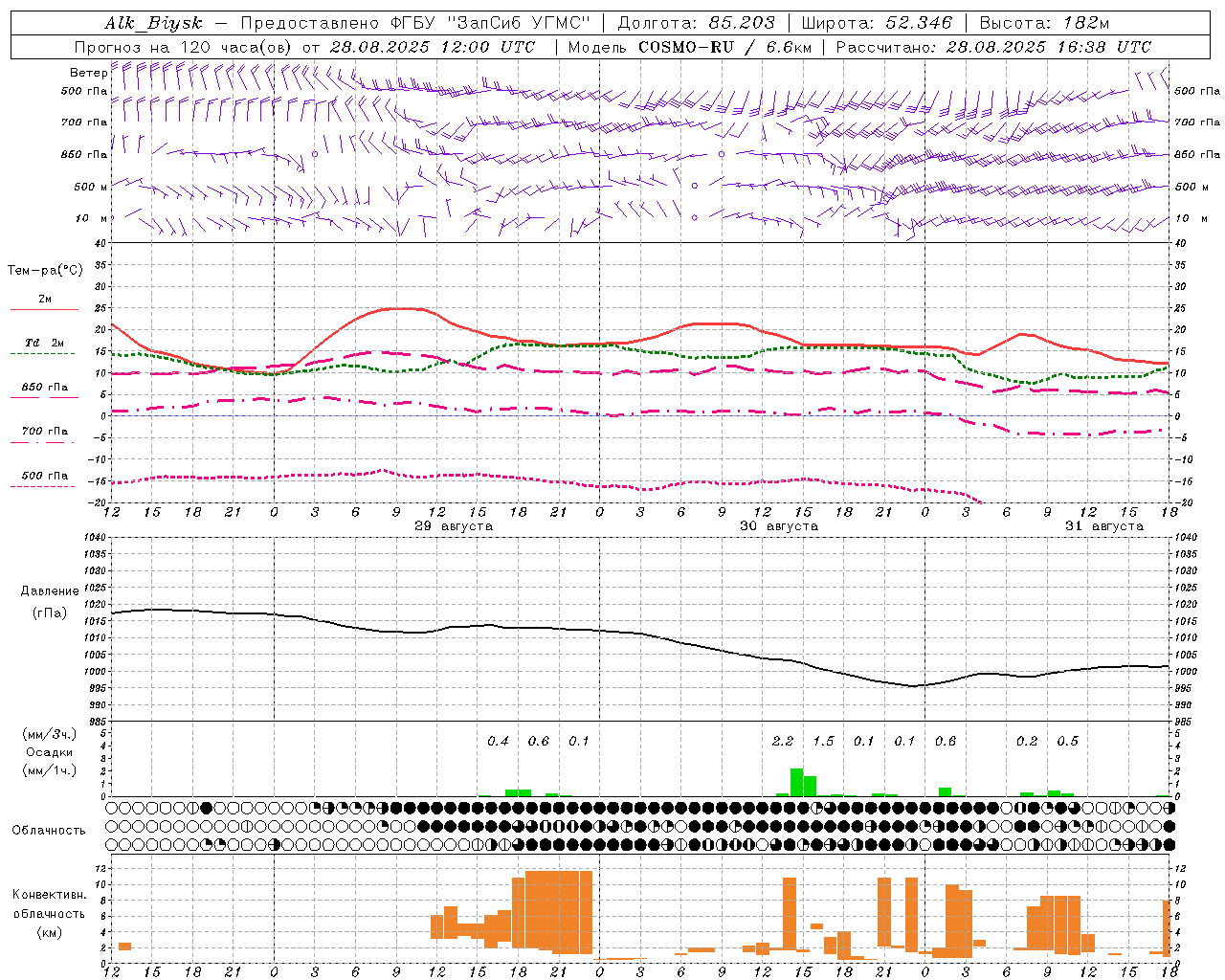Select the 700 гПа dash-dot temperature legend entry

coord(44,434)
